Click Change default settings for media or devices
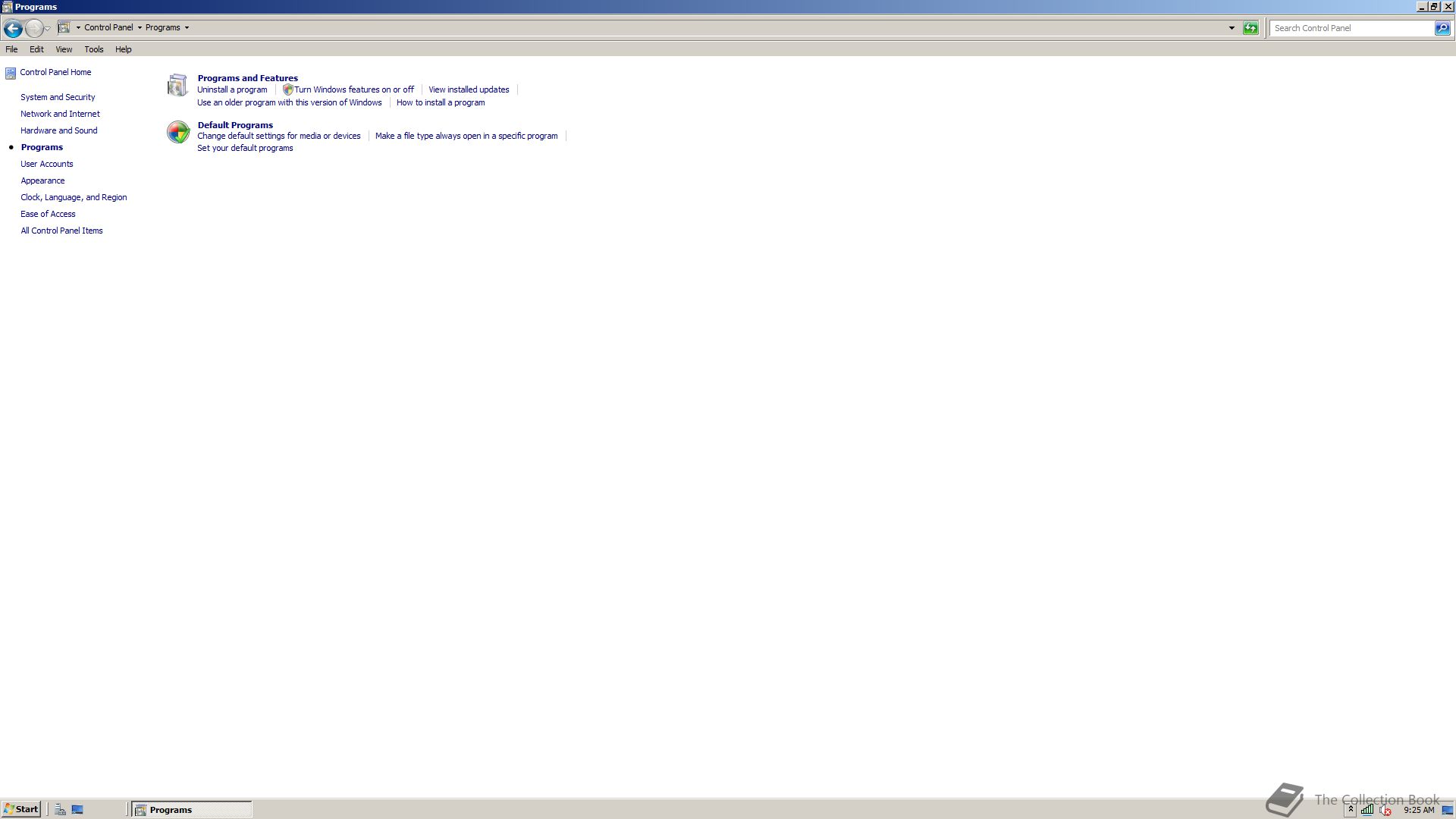 pyautogui.click(x=278, y=136)
